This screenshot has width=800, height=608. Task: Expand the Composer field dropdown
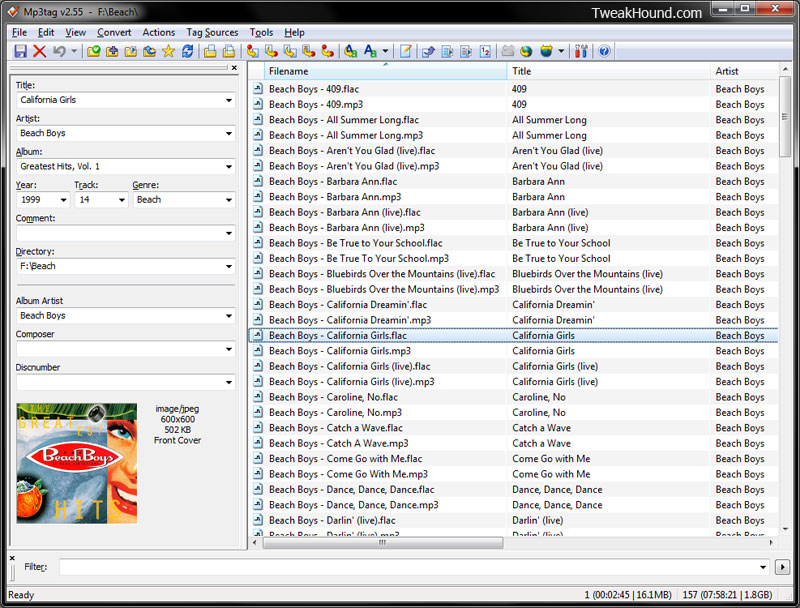pos(229,349)
